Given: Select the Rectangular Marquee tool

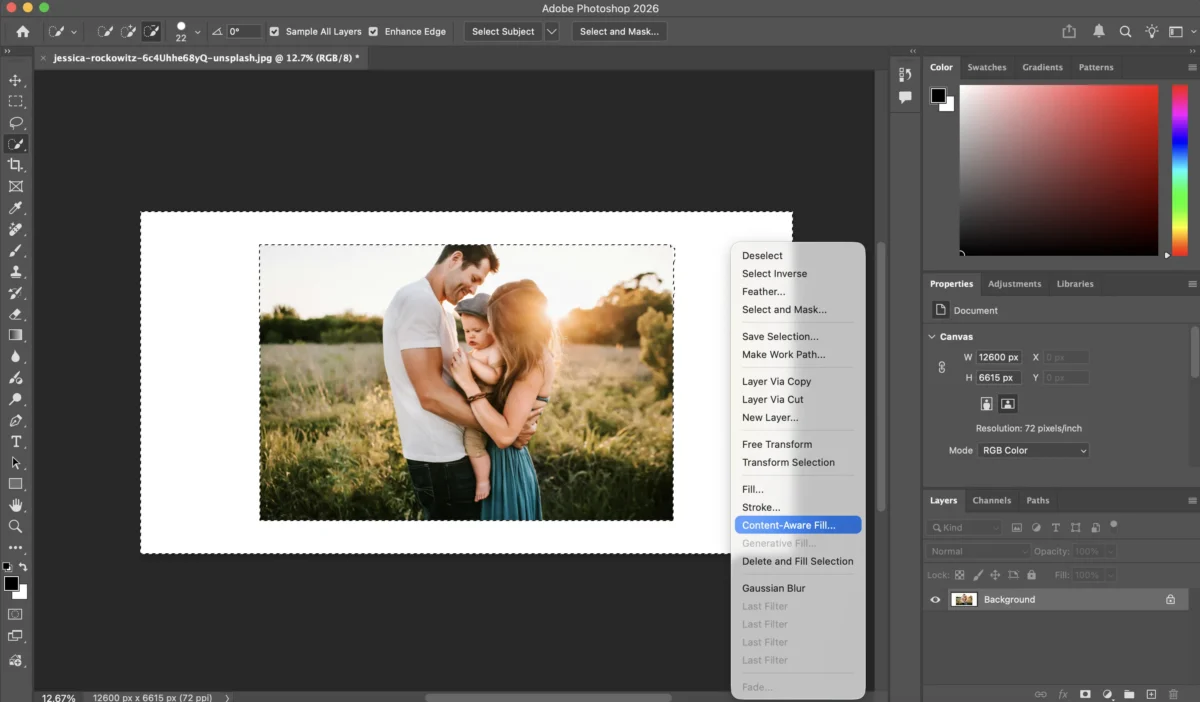Looking at the screenshot, I should click(x=15, y=101).
